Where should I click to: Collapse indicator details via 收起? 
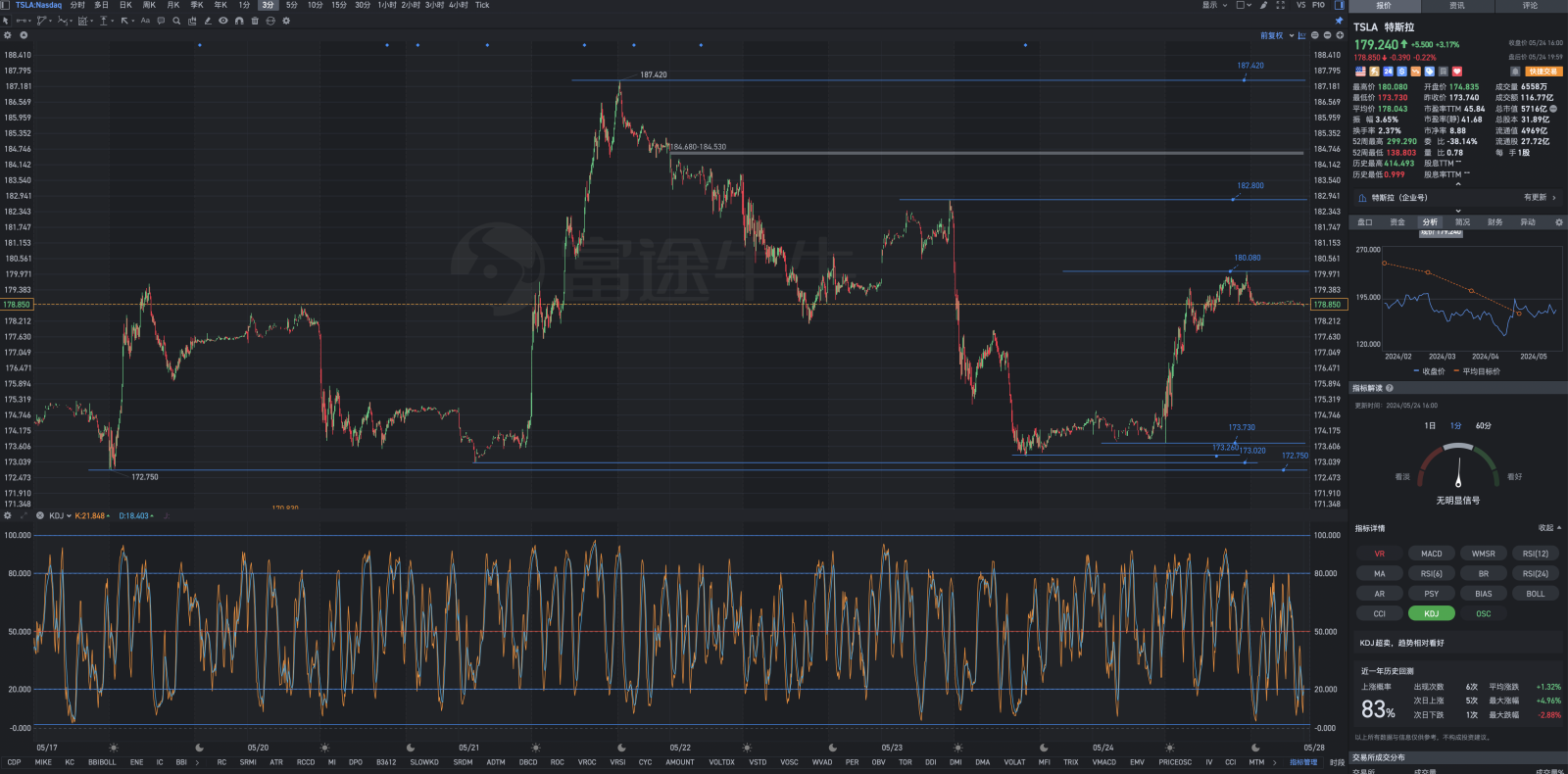click(x=1549, y=528)
